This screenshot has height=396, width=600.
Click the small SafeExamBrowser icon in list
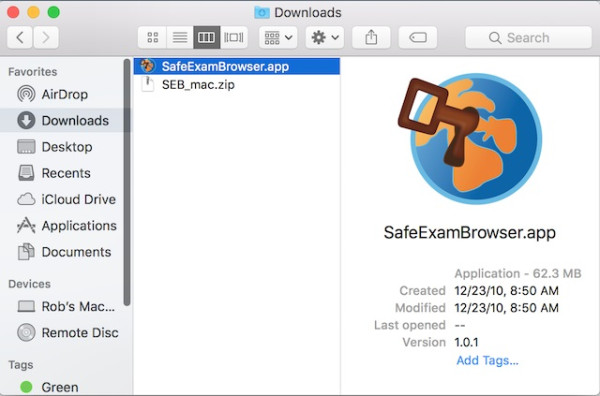(x=147, y=66)
